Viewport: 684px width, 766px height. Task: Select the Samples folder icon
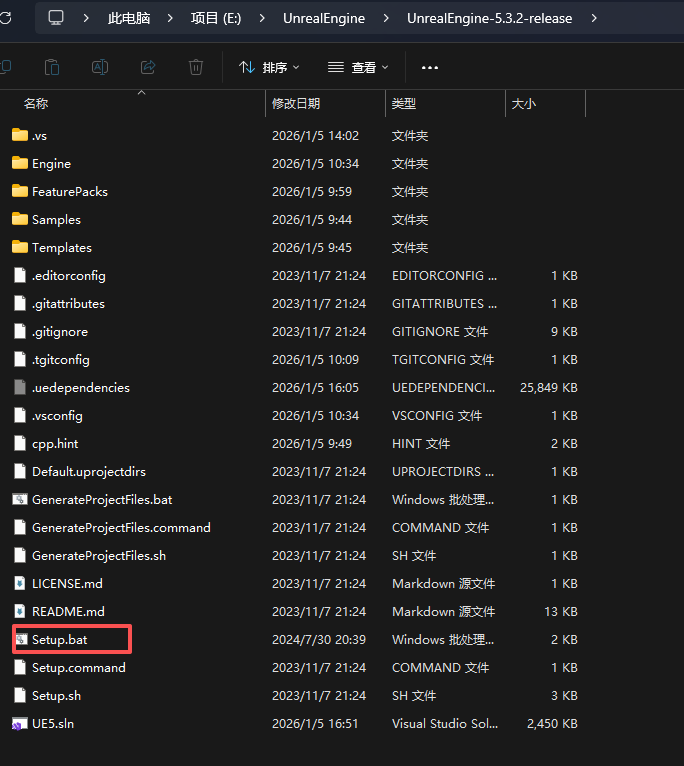tap(20, 219)
